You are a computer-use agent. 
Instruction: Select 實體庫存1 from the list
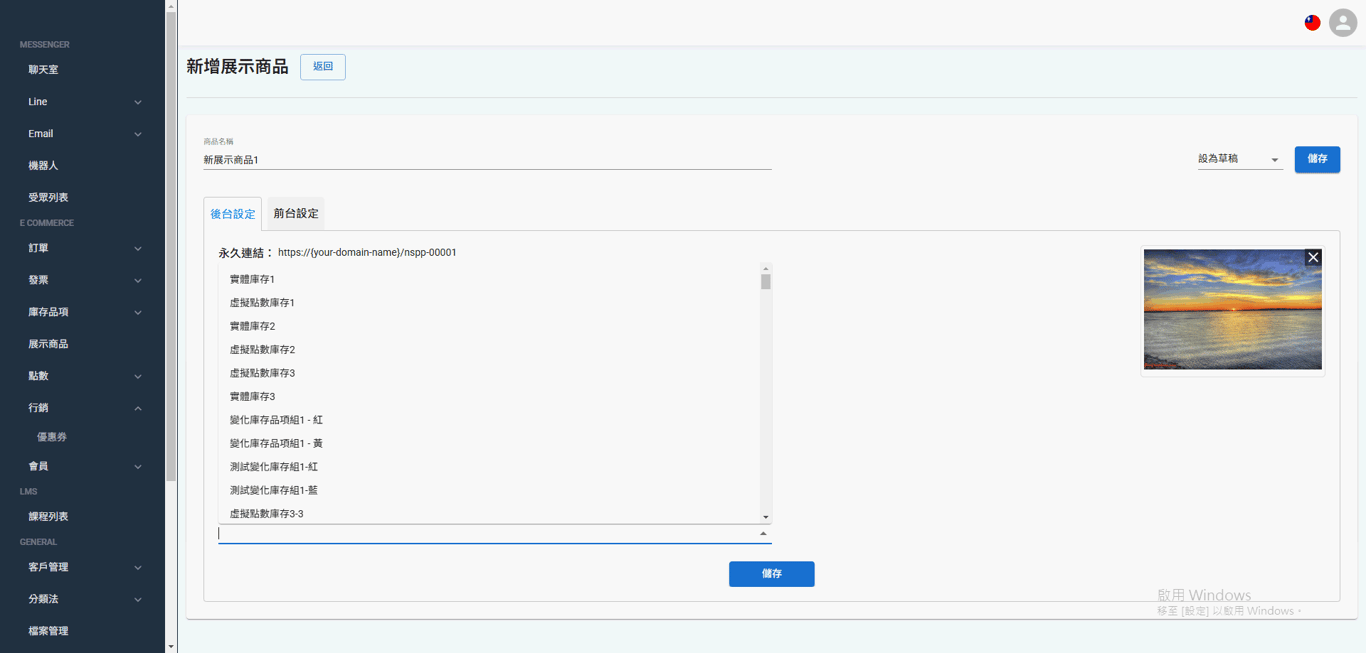click(489, 279)
